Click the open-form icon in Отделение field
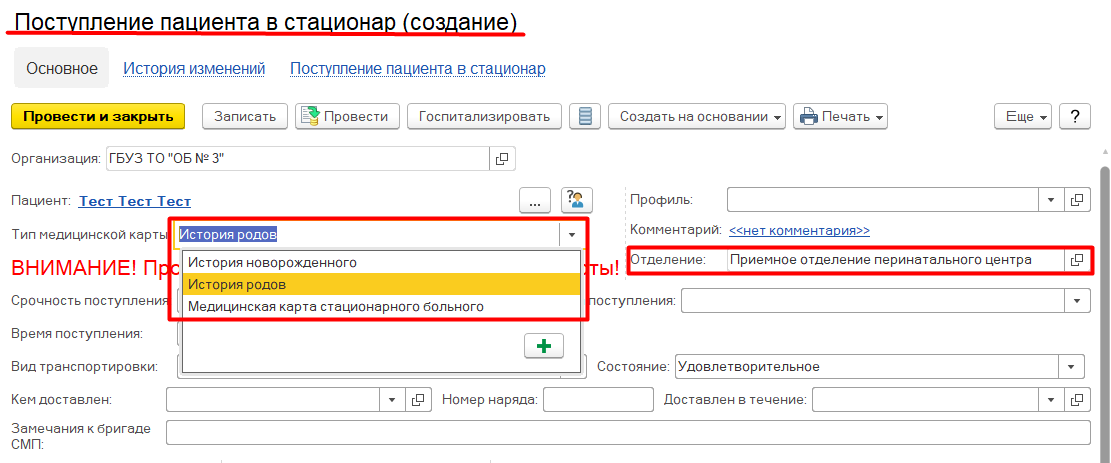The width and height of the screenshot is (1111, 463). pos(1077,259)
